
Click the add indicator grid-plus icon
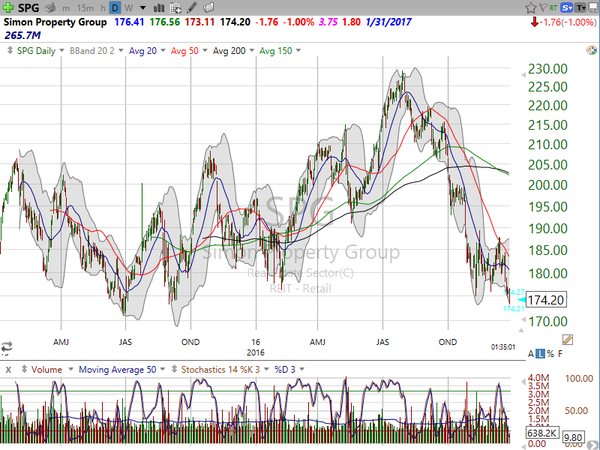(x=176, y=8)
